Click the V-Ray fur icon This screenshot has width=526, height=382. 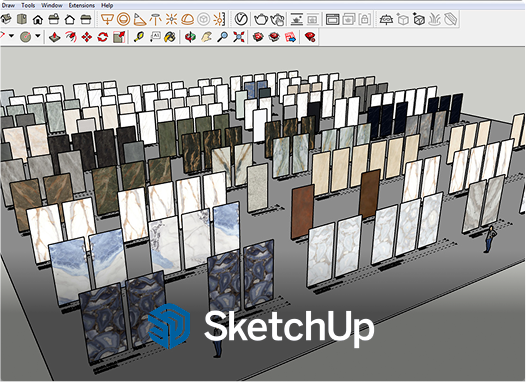pos(435,19)
